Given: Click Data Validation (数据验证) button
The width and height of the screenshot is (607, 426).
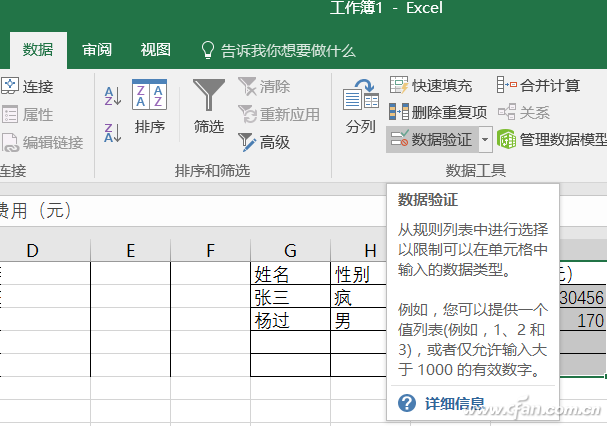Looking at the screenshot, I should point(432,138).
